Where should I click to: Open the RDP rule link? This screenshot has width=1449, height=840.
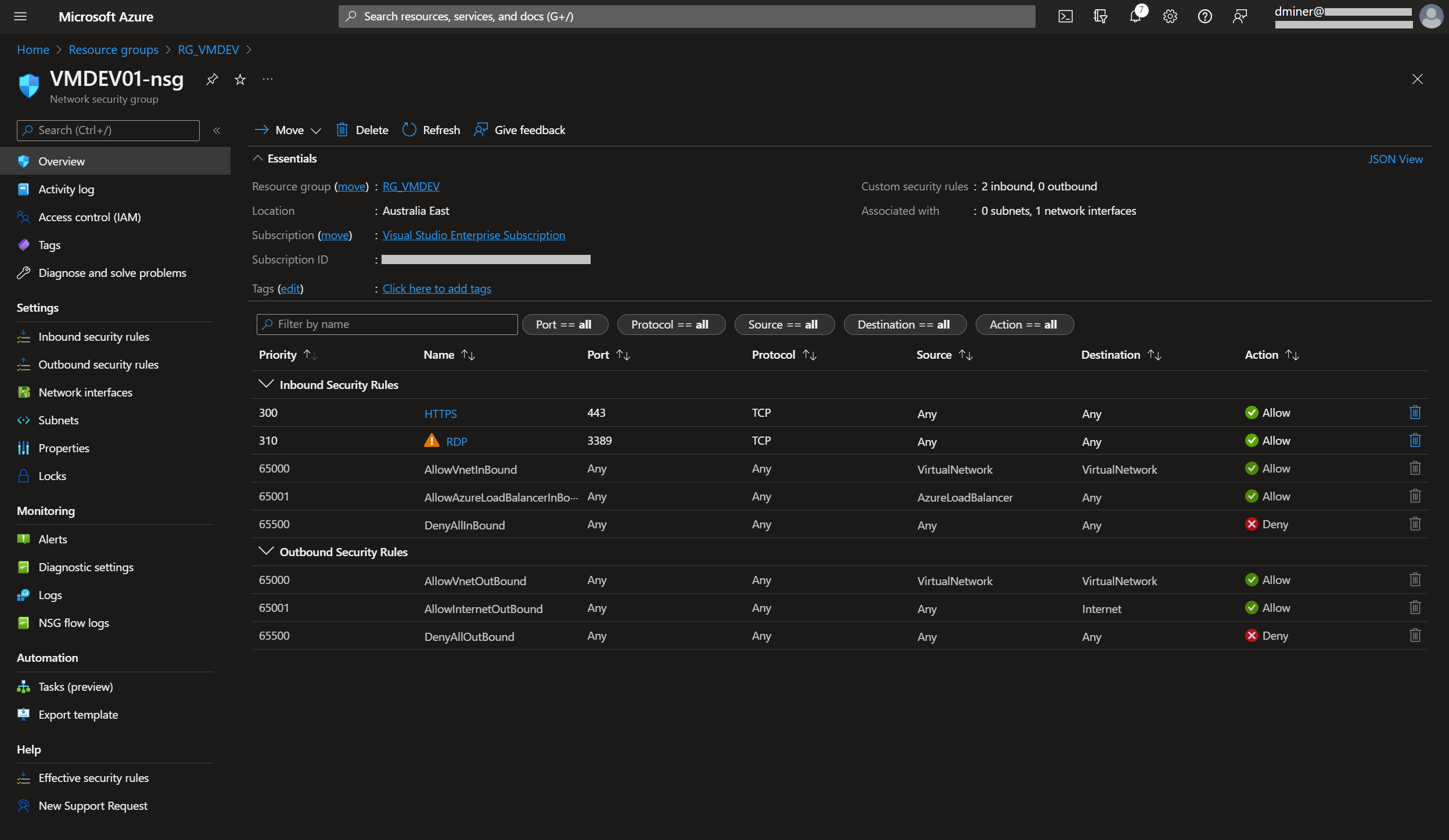456,441
